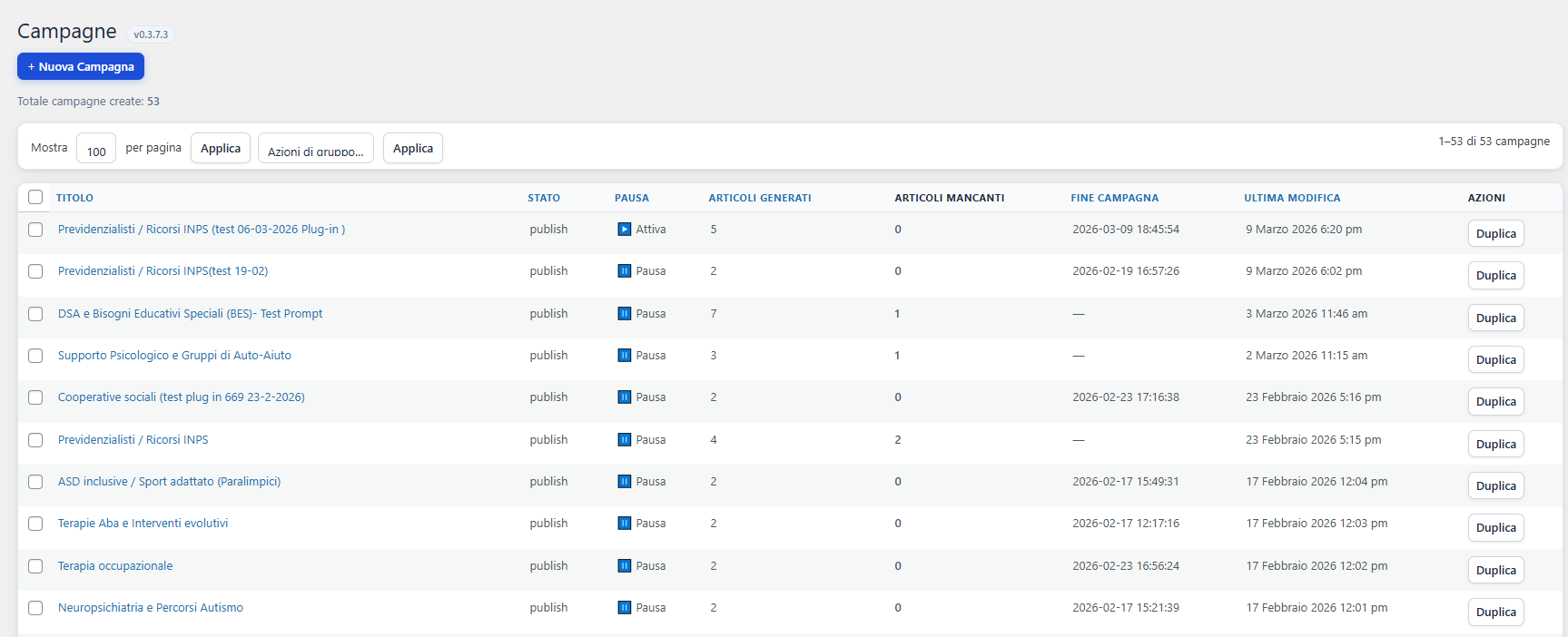Open Neuropsichiatria e Percorsi Autismo campaign
1568x637 pixels.
[x=151, y=608]
